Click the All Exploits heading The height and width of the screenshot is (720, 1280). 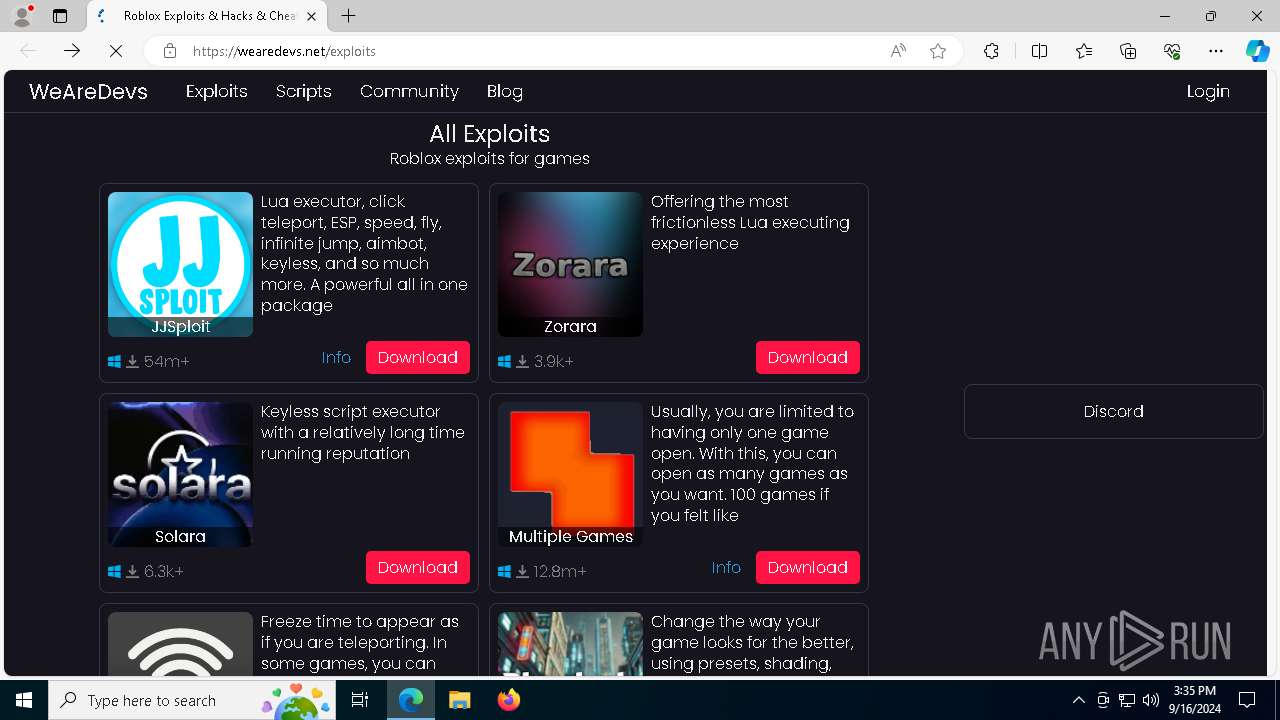[490, 134]
